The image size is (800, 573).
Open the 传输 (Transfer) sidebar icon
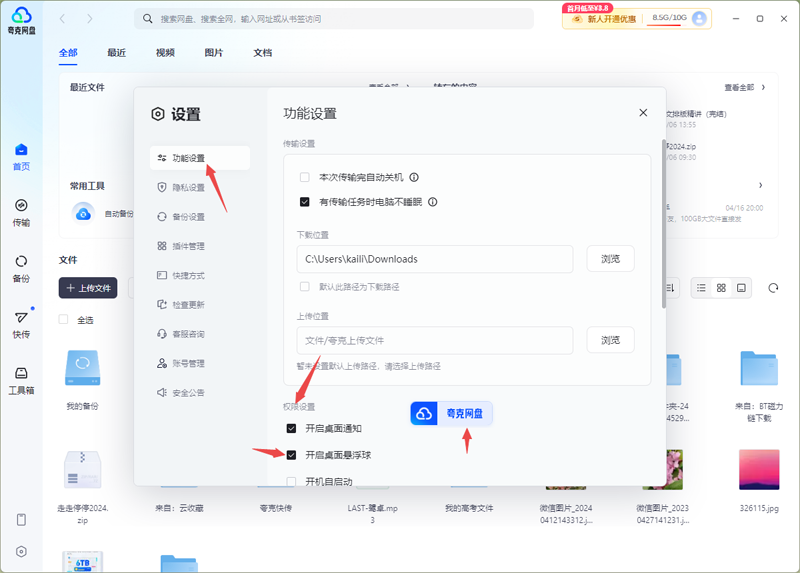tap(21, 212)
